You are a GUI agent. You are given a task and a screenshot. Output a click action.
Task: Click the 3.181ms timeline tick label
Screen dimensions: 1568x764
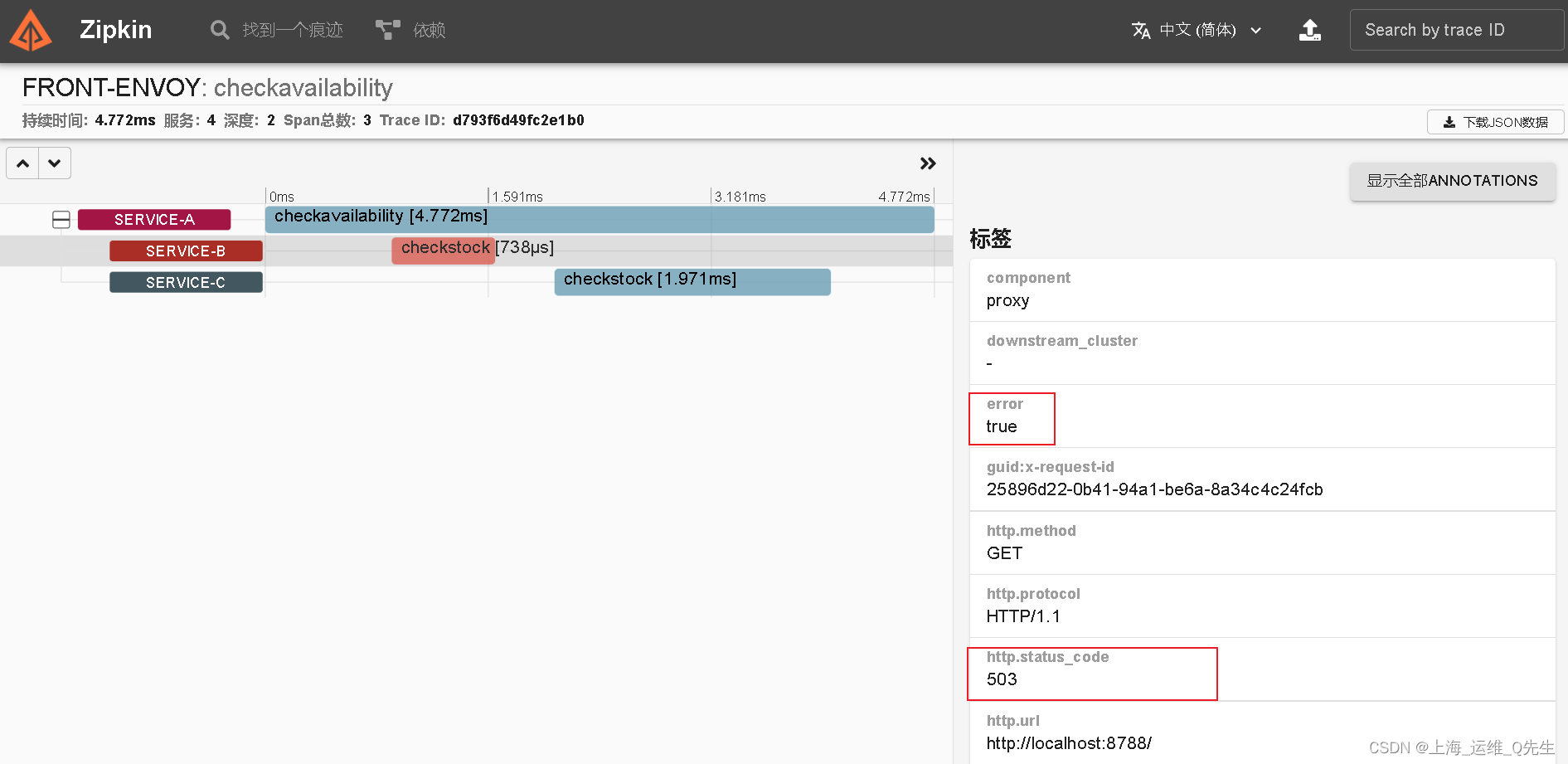[740, 197]
